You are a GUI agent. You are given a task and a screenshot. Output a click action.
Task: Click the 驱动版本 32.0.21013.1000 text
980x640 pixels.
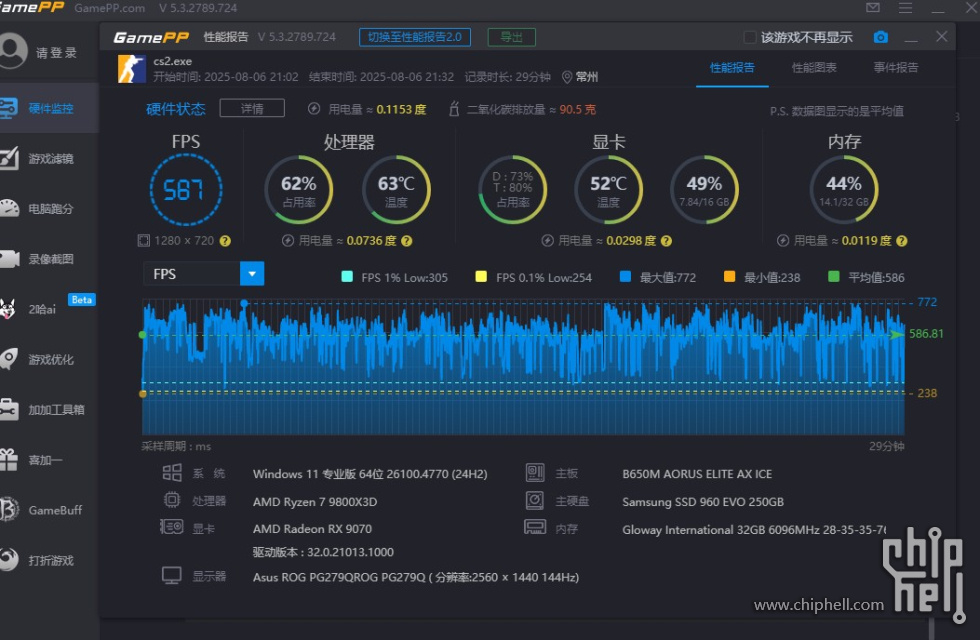323,552
